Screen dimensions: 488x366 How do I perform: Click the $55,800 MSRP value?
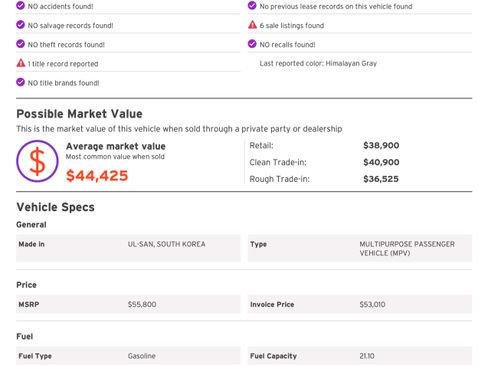click(142, 304)
